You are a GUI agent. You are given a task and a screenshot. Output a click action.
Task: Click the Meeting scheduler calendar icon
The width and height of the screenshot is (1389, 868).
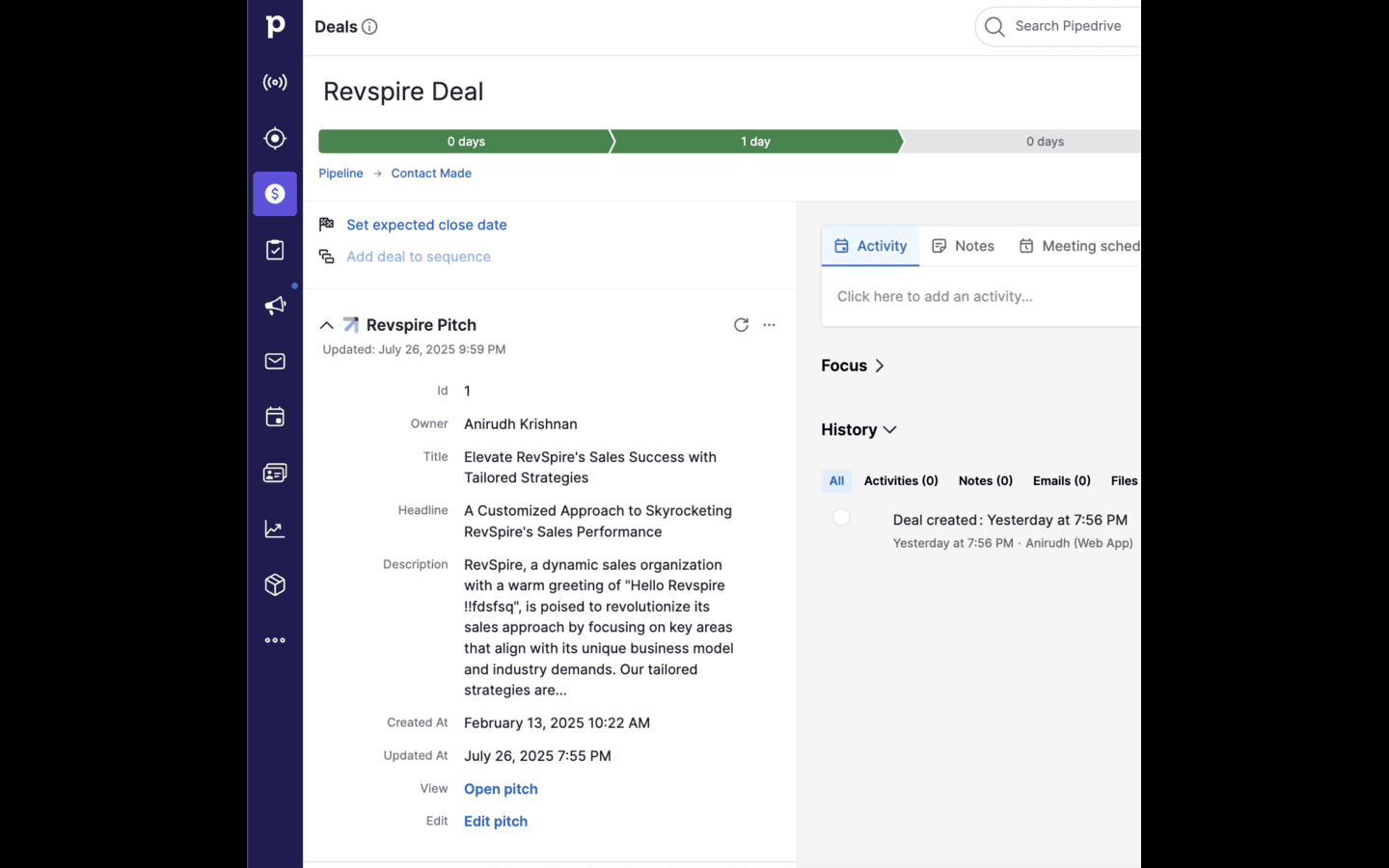[1026, 246]
